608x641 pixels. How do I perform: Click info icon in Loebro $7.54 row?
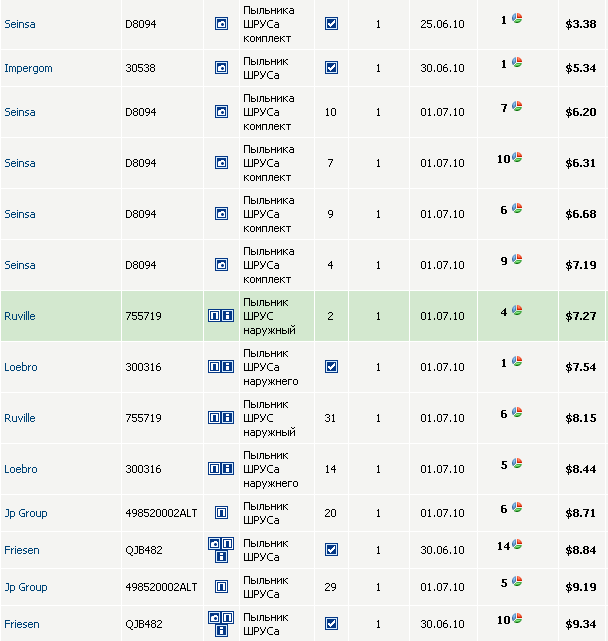(227, 367)
